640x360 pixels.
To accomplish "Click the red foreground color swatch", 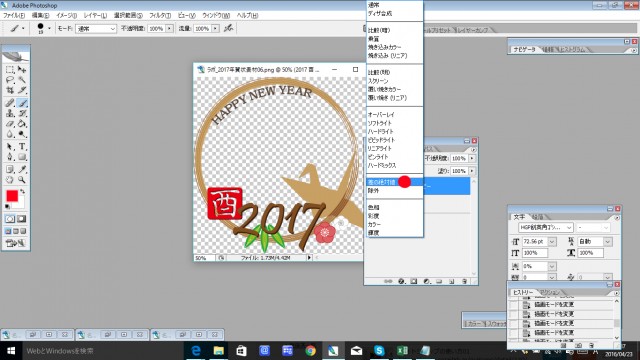I will [12, 196].
